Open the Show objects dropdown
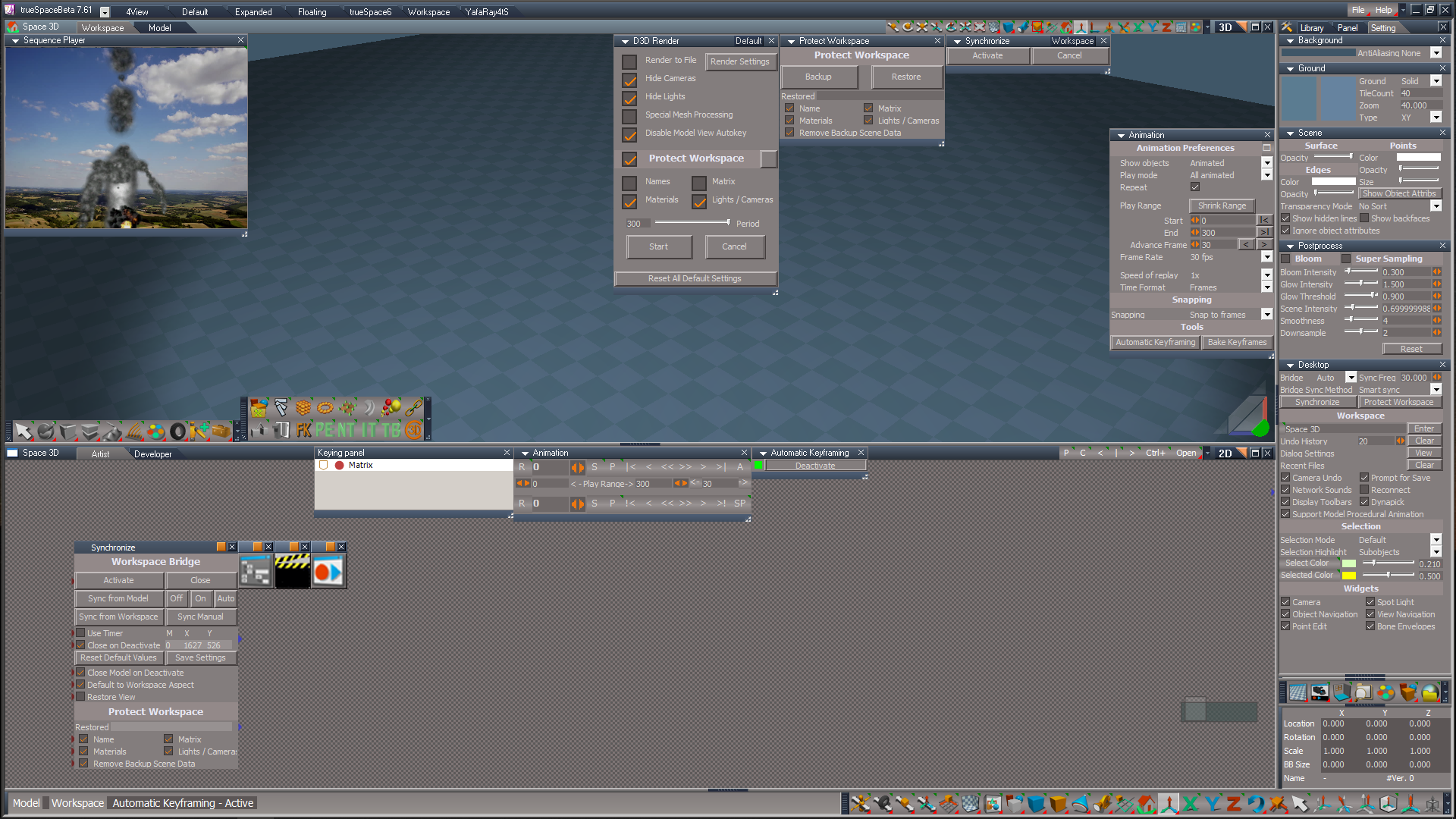1456x819 pixels. [1266, 163]
